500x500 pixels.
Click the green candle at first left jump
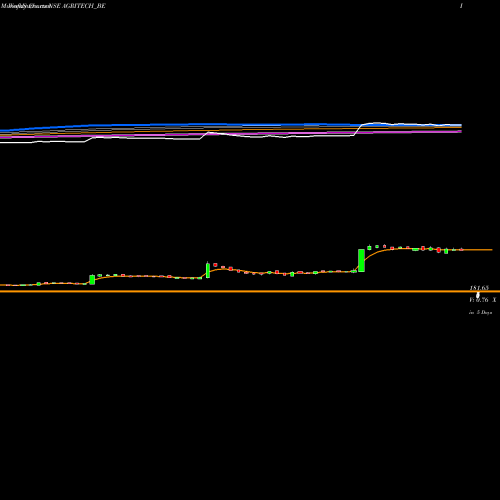pyautogui.click(x=92, y=280)
